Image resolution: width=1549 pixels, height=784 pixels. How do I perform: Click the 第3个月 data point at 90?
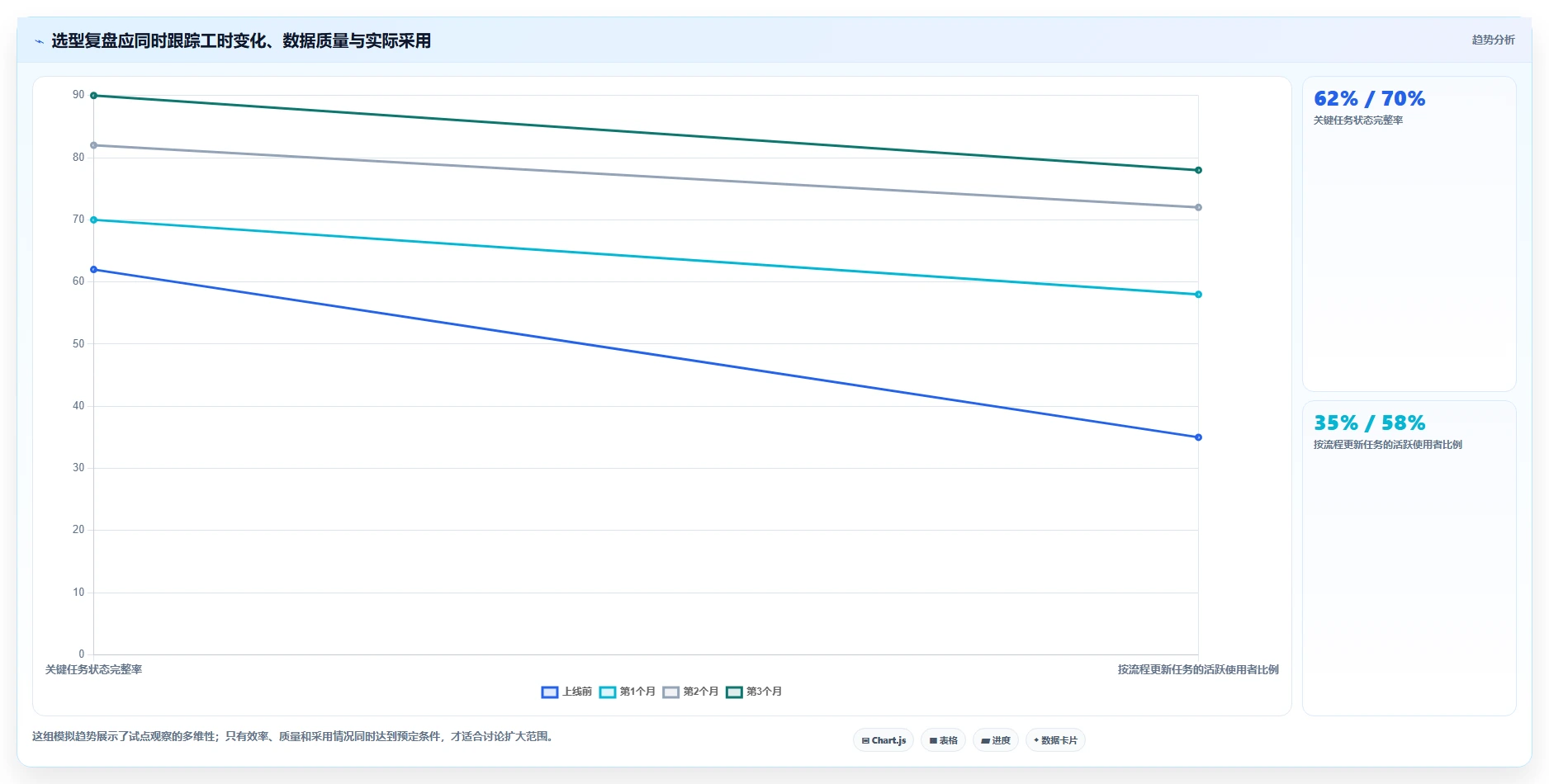click(x=93, y=96)
